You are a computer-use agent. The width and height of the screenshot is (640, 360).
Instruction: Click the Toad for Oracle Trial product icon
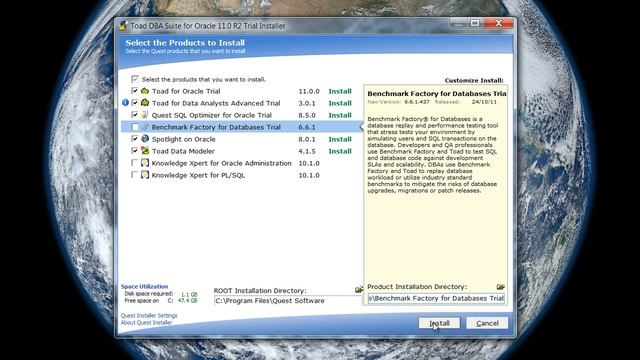145,91
